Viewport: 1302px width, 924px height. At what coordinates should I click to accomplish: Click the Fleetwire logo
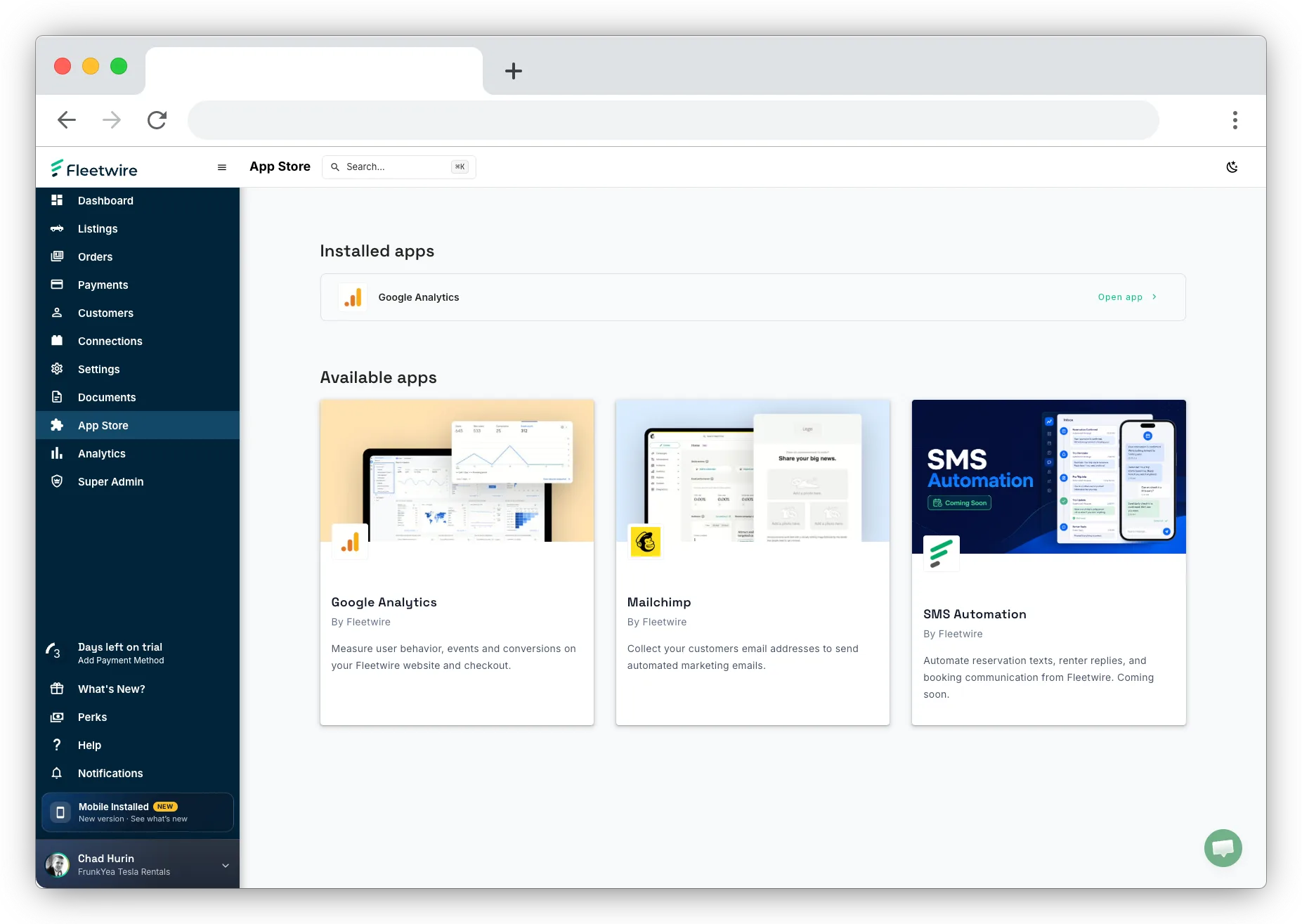point(93,169)
